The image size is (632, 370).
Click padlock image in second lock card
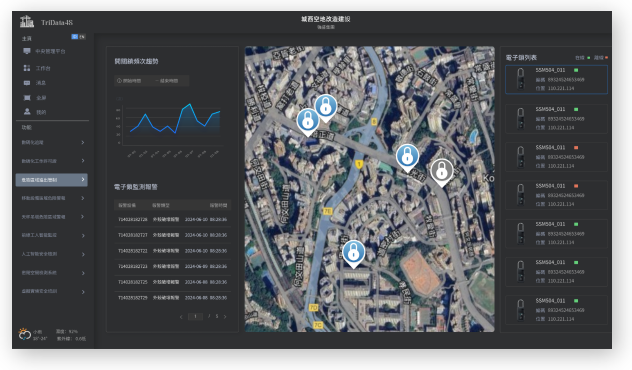tap(521, 118)
